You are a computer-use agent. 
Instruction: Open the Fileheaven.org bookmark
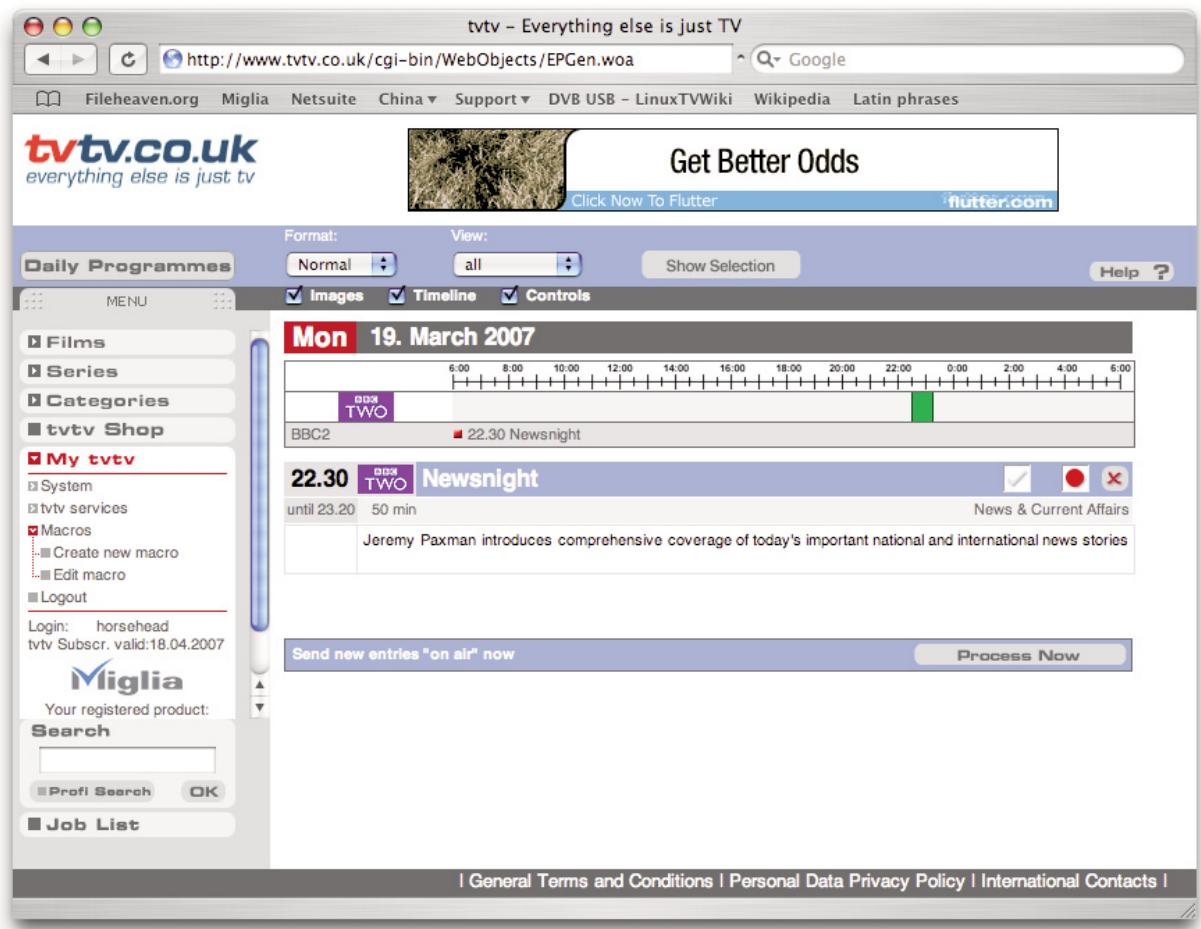(x=141, y=99)
